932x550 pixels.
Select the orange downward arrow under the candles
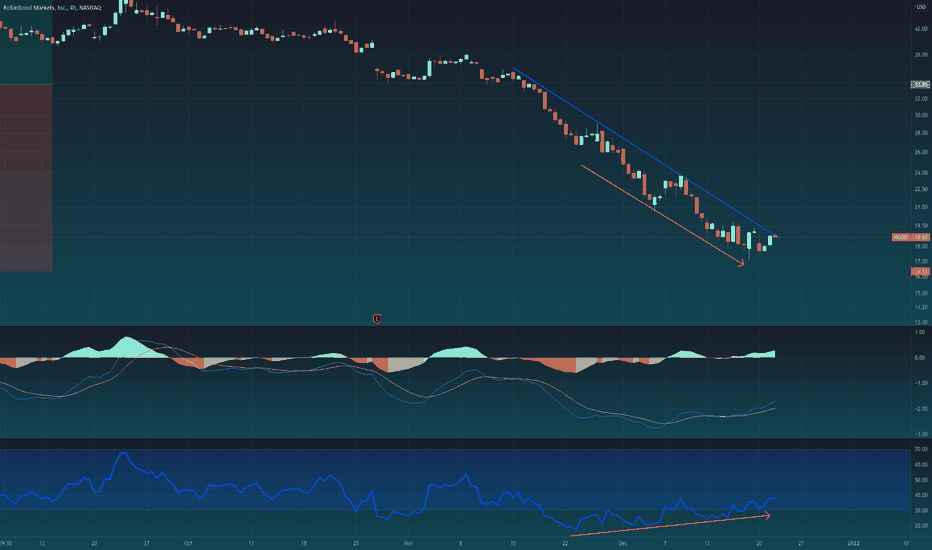662,215
